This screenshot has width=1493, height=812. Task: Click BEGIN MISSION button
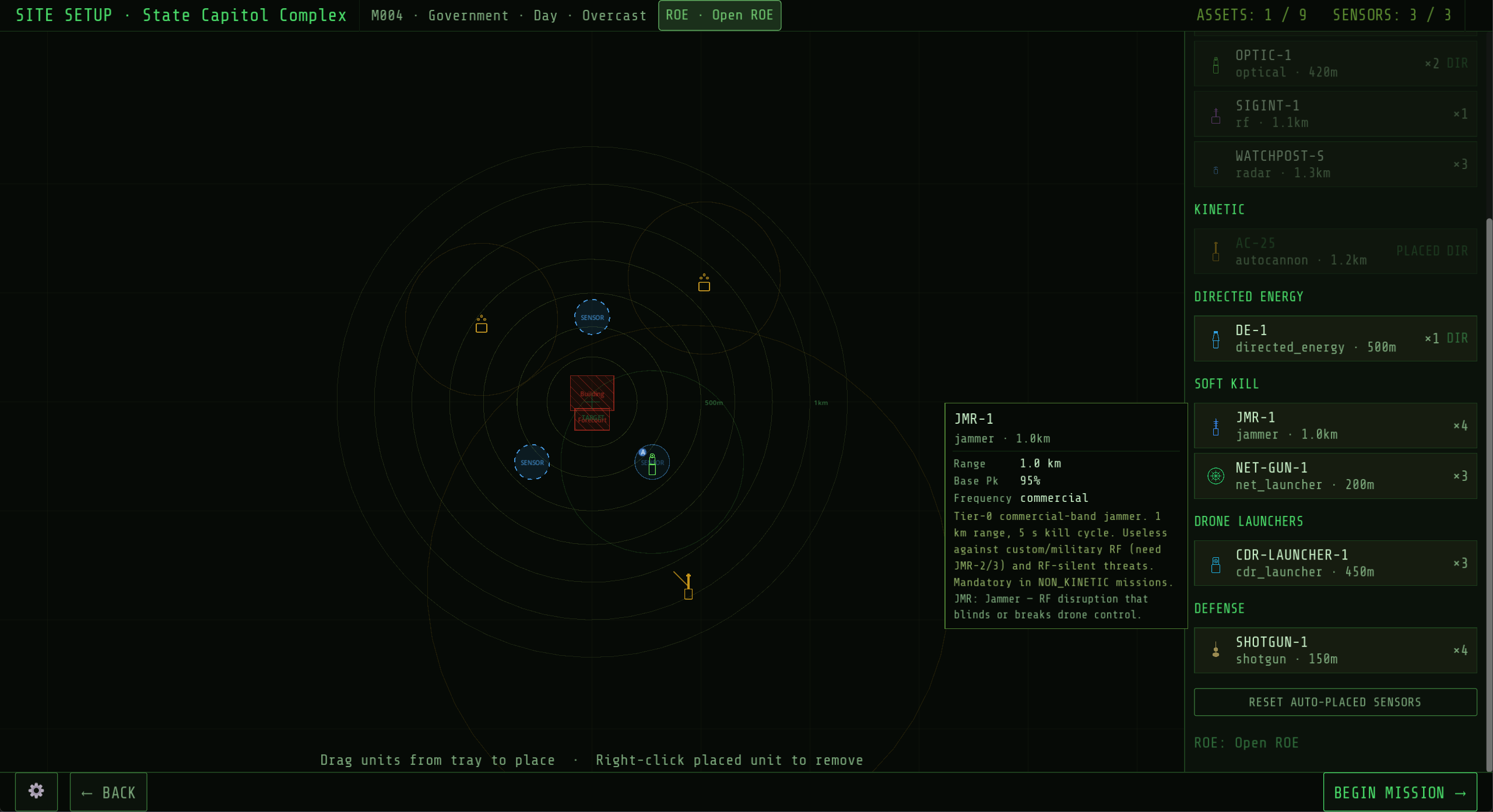pyautogui.click(x=1400, y=792)
